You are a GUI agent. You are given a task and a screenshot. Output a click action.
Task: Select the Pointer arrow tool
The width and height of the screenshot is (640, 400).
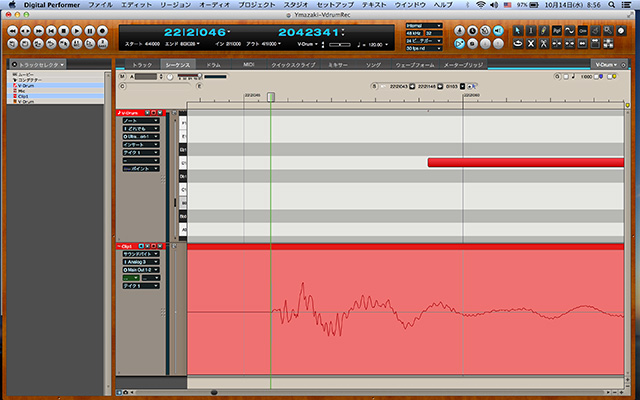pyautogui.click(x=518, y=31)
